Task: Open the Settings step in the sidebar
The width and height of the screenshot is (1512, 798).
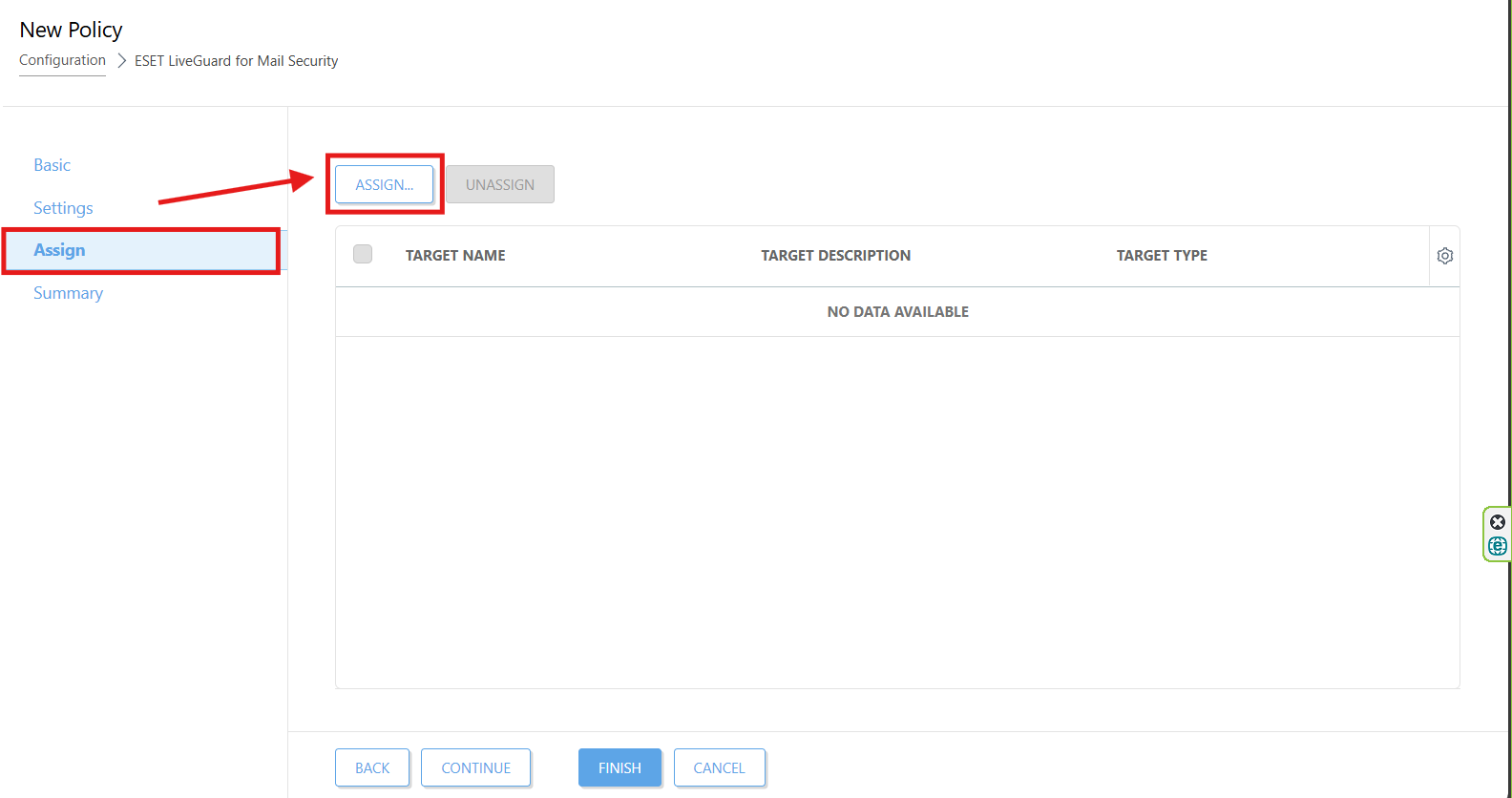Action: pos(63,208)
